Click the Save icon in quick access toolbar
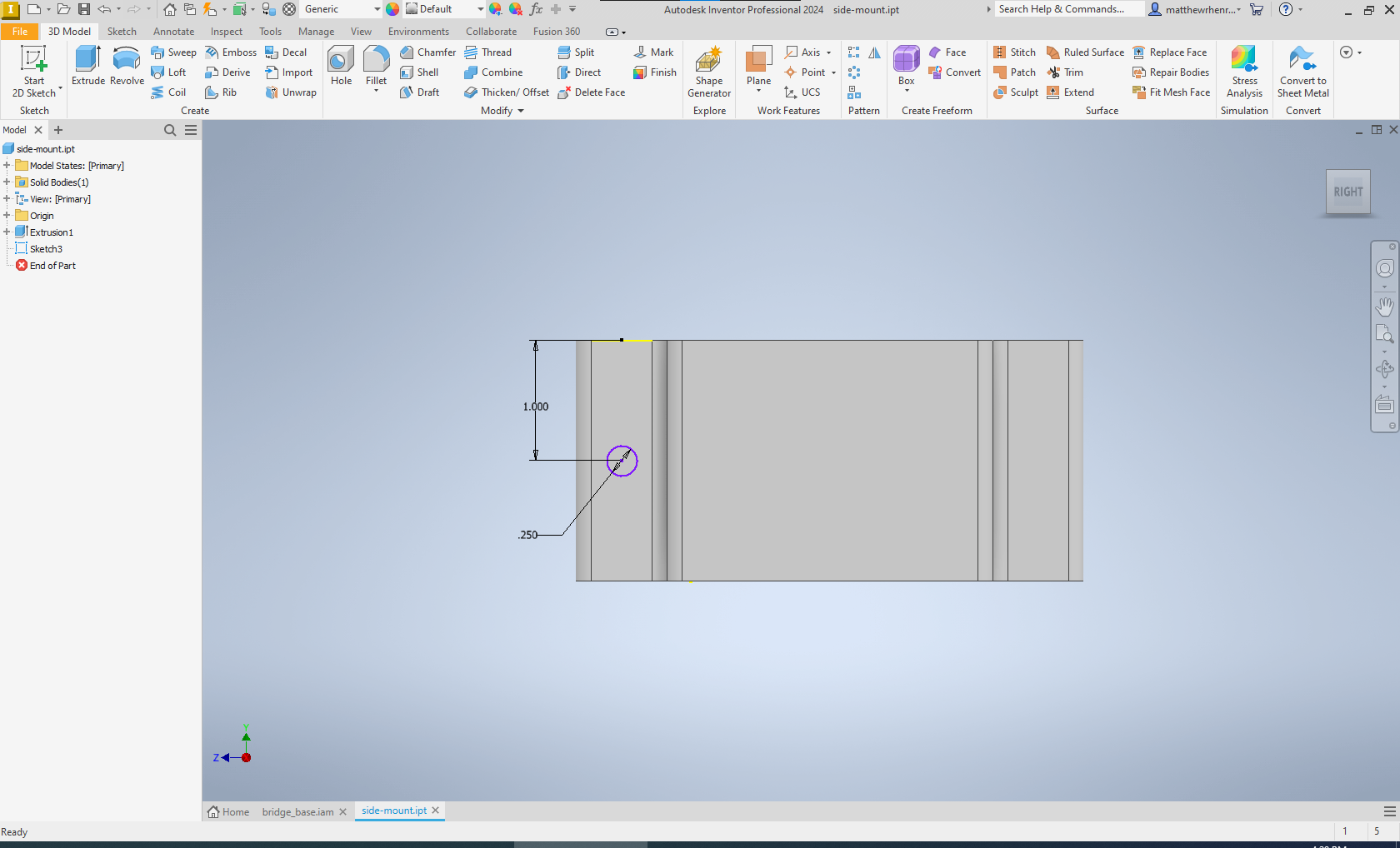This screenshot has height=848, width=1400. point(84,9)
